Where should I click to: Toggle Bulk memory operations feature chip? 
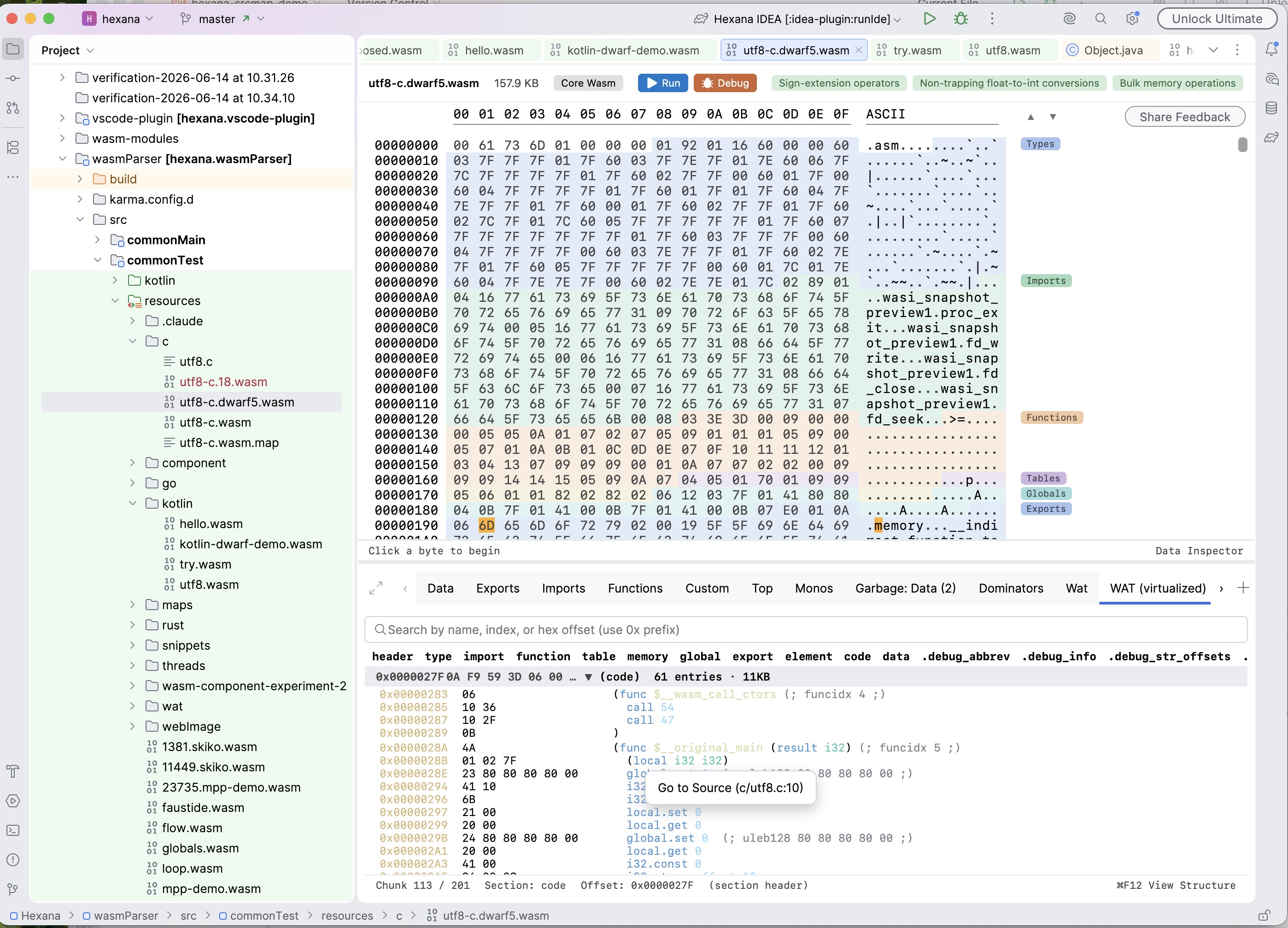pyautogui.click(x=1177, y=83)
